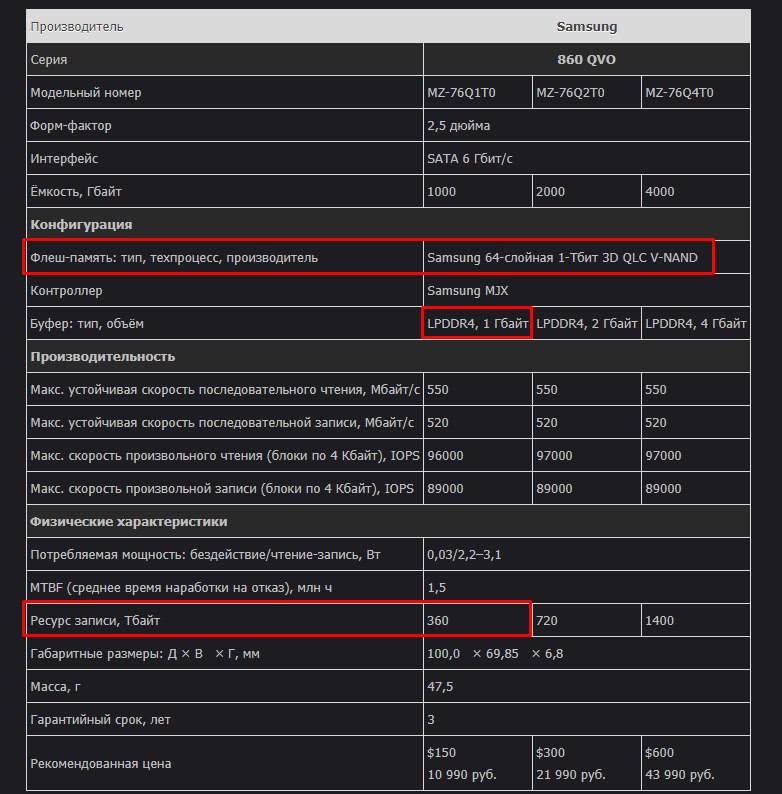This screenshot has height=794, width=782.
Task: Click the 'Буфер: тип, объём' row label
Action: pyautogui.click(x=87, y=324)
